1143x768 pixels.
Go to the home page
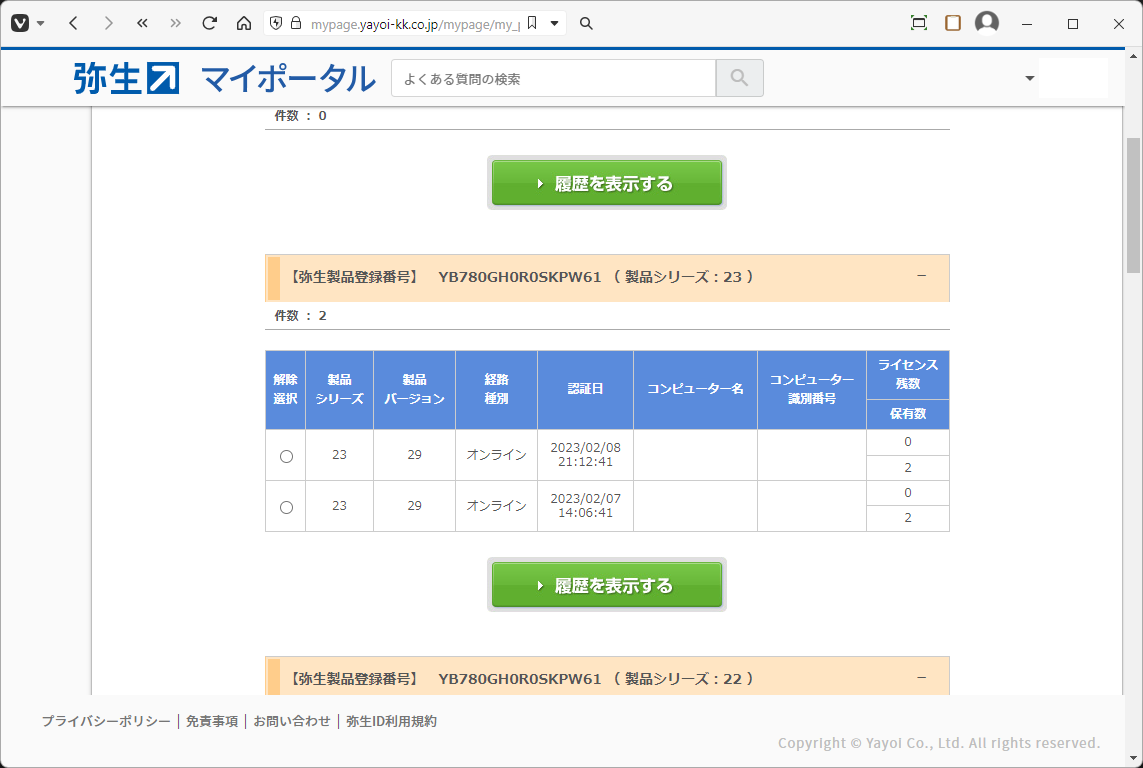(244, 23)
